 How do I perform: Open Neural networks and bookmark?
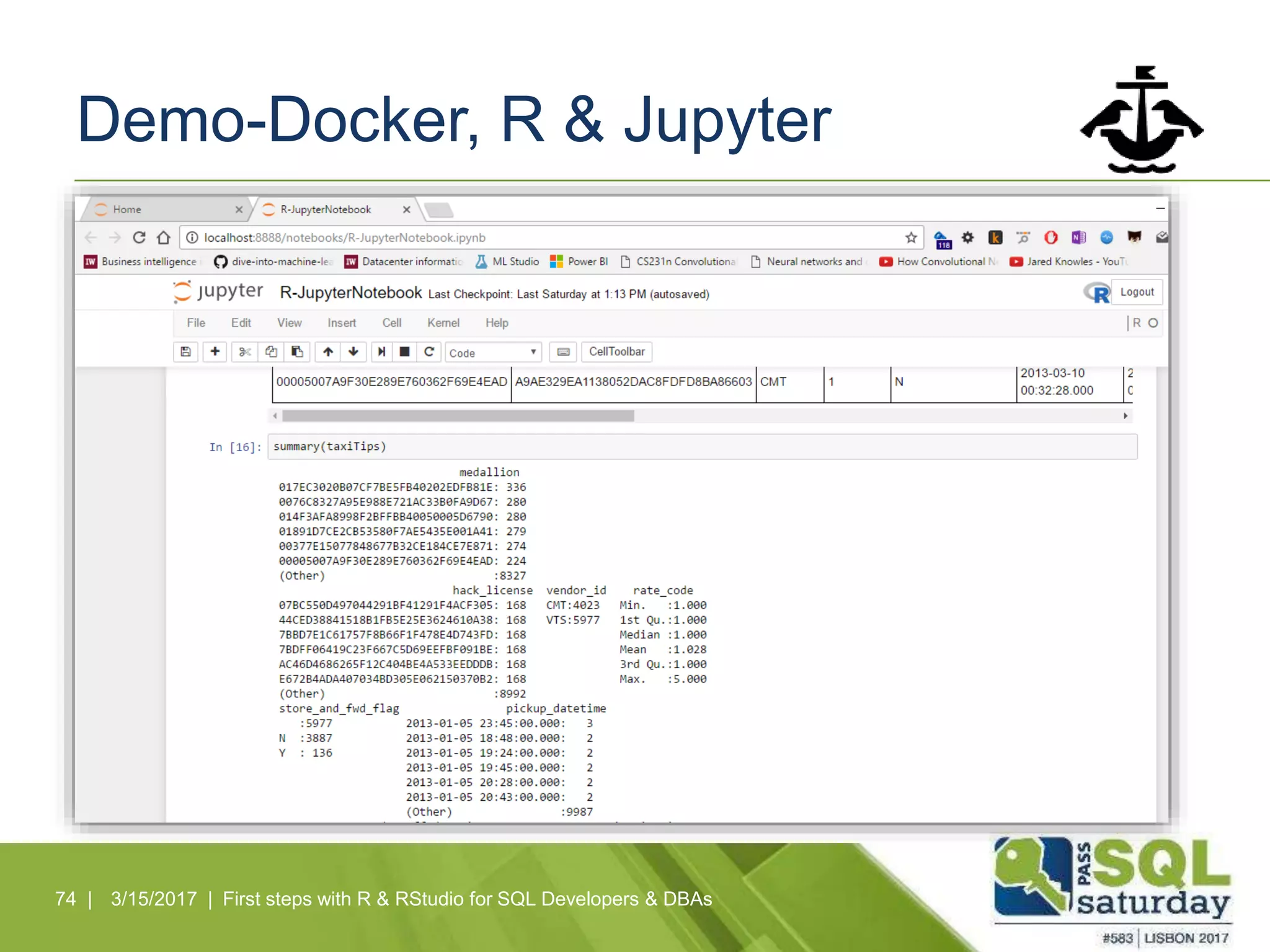tap(808, 262)
